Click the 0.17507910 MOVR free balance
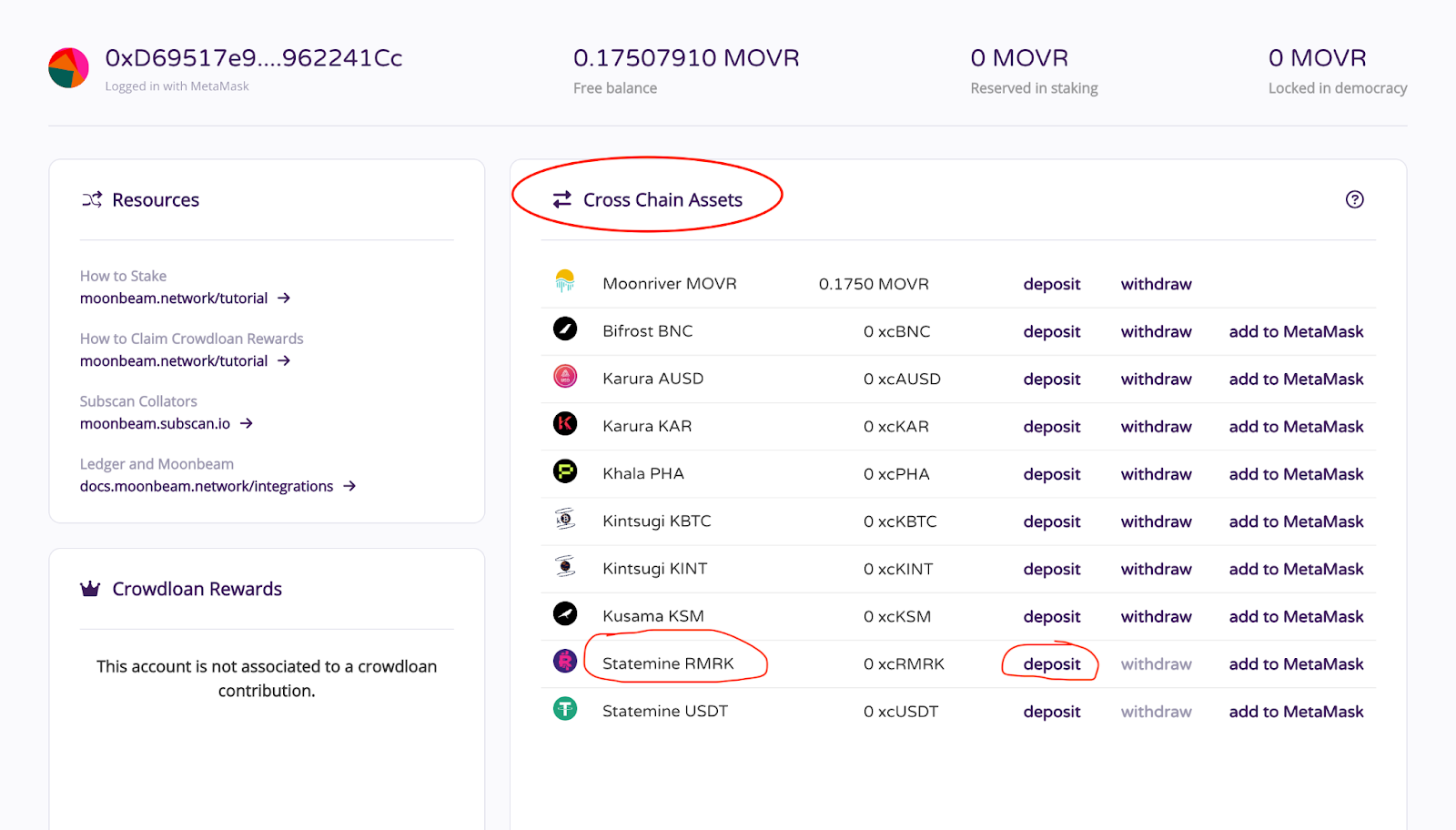The height and width of the screenshot is (830, 1456). [x=686, y=58]
